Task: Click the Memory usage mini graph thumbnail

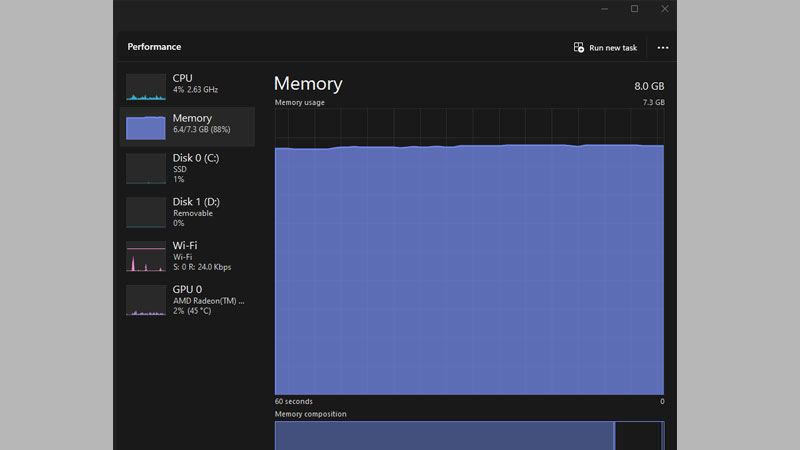Action: (x=146, y=127)
